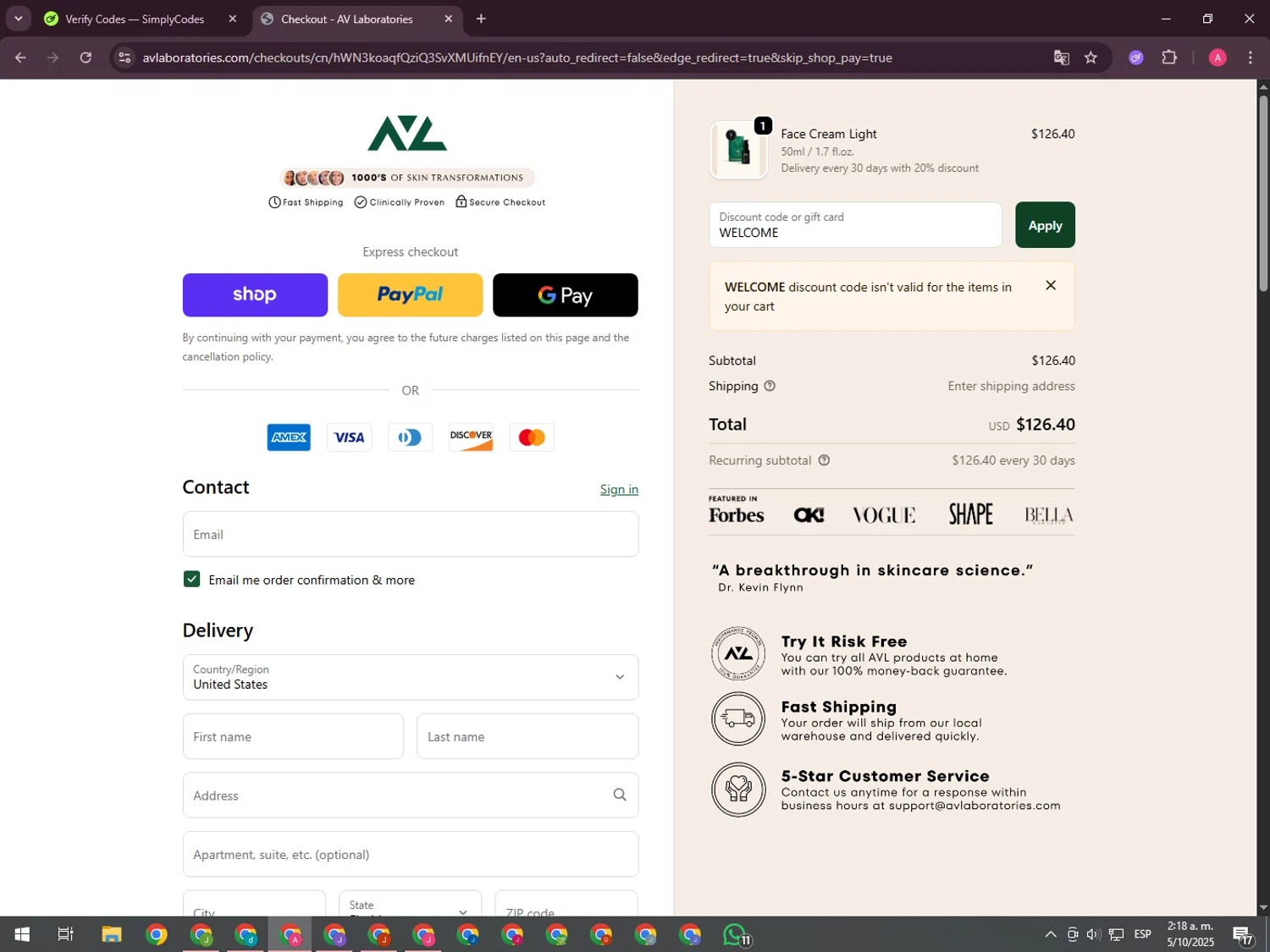Image resolution: width=1270 pixels, height=952 pixels.
Task: Open the Chrome profile avatar
Action: (1218, 58)
